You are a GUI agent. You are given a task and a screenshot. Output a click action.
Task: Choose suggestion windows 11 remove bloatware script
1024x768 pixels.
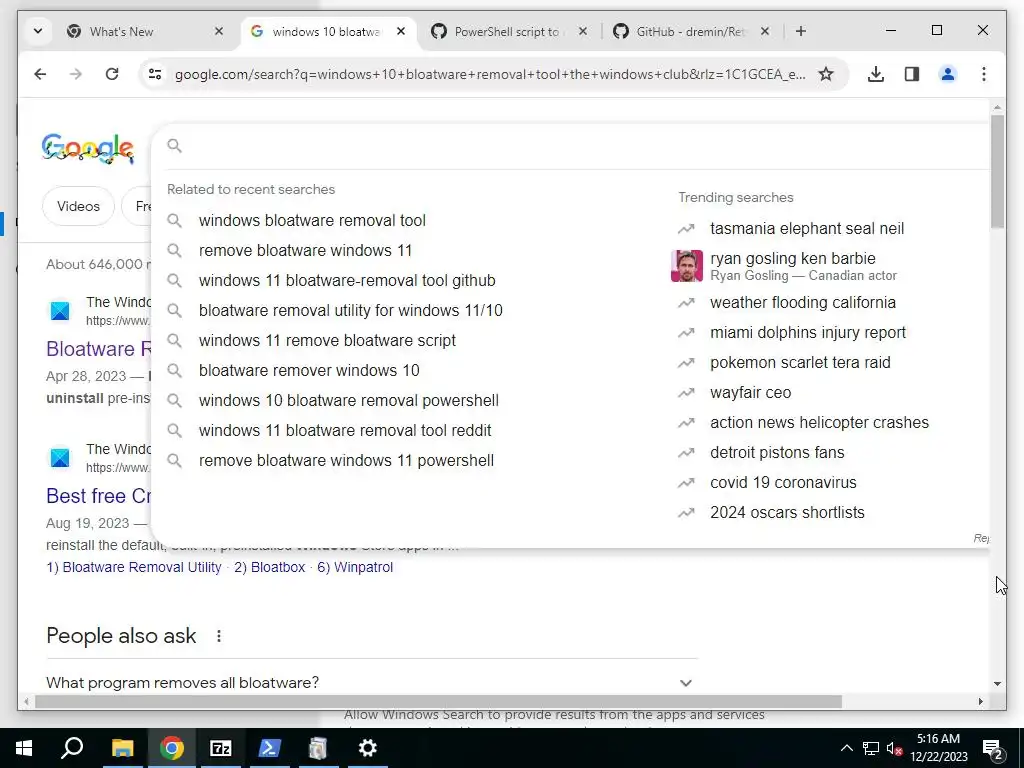pyautogui.click(x=327, y=341)
